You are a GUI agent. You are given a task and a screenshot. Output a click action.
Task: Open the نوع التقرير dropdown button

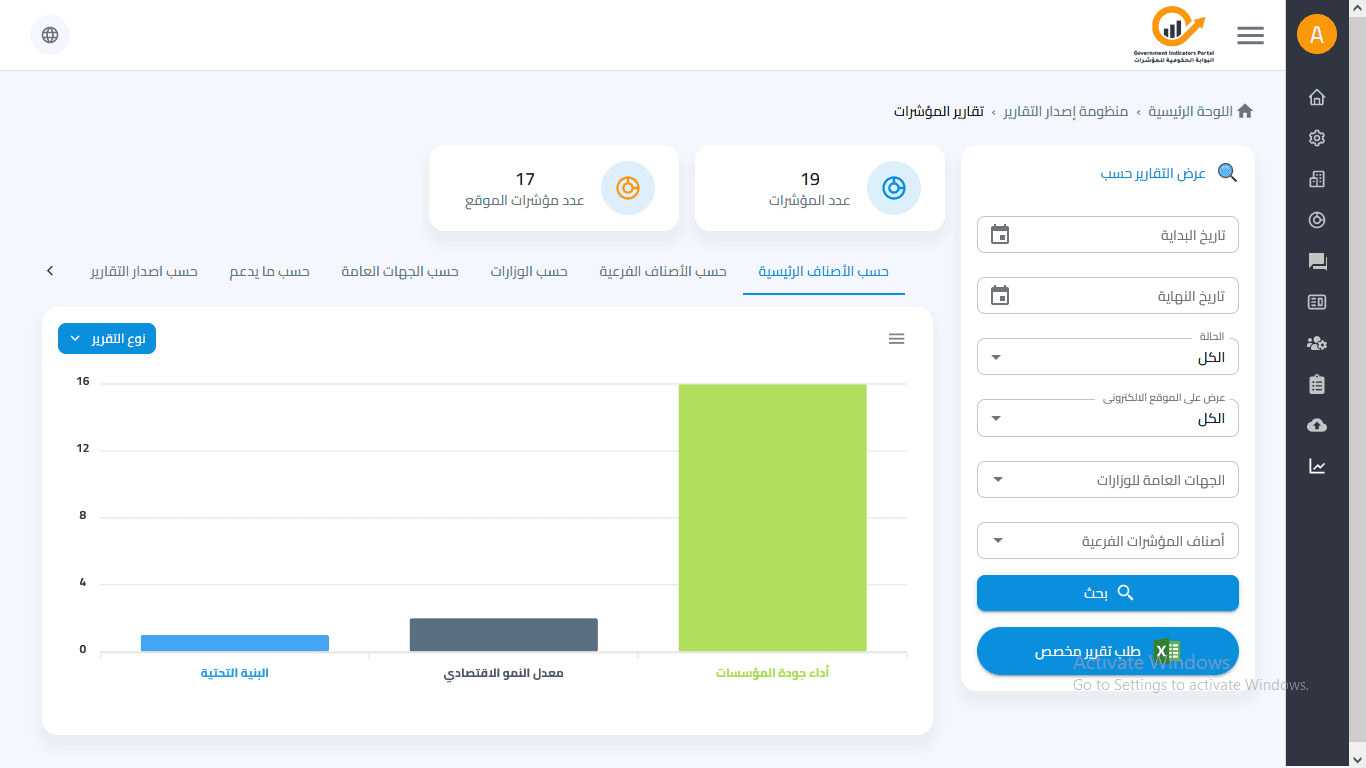(x=107, y=339)
